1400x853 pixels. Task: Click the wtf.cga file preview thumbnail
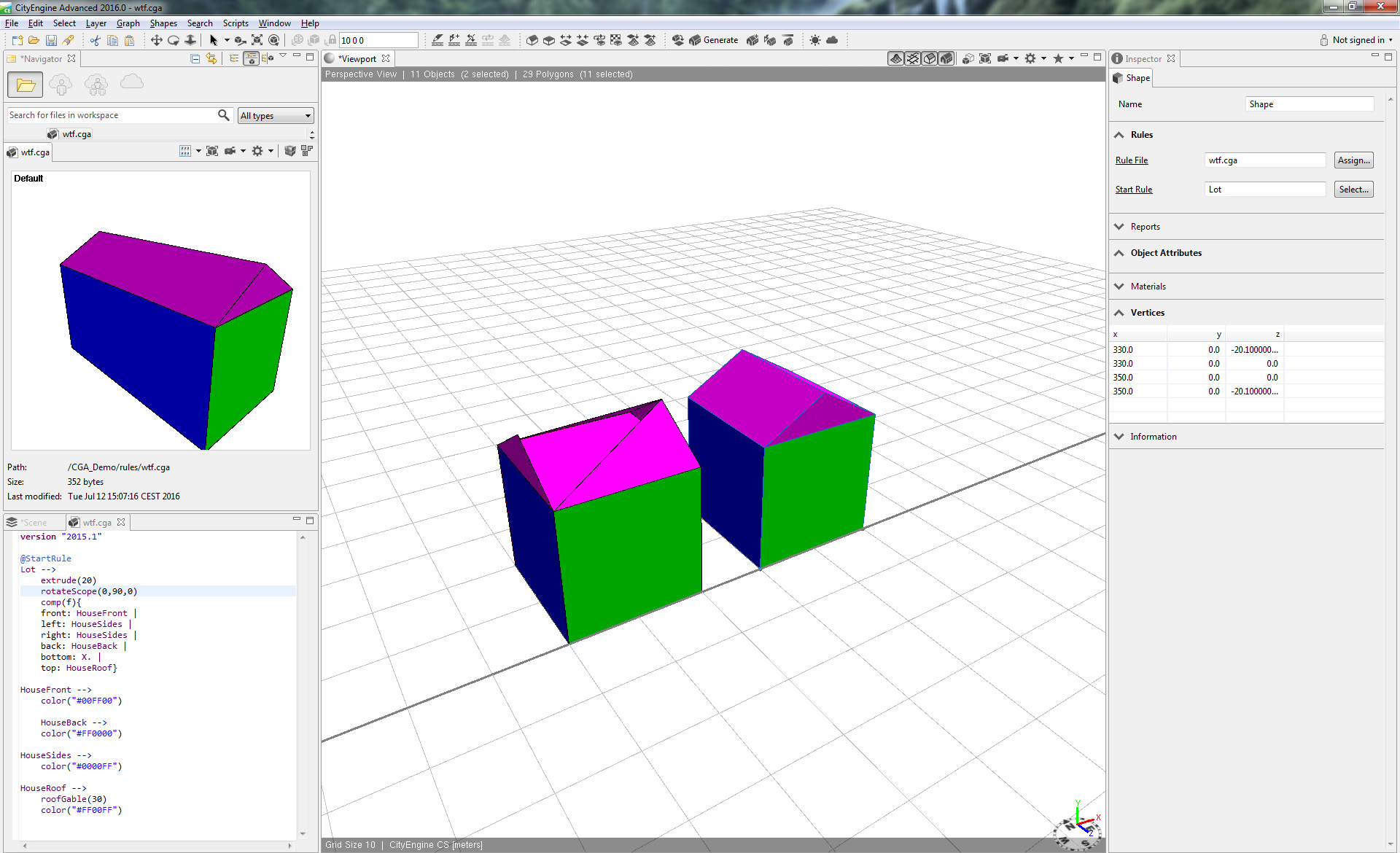(x=160, y=311)
